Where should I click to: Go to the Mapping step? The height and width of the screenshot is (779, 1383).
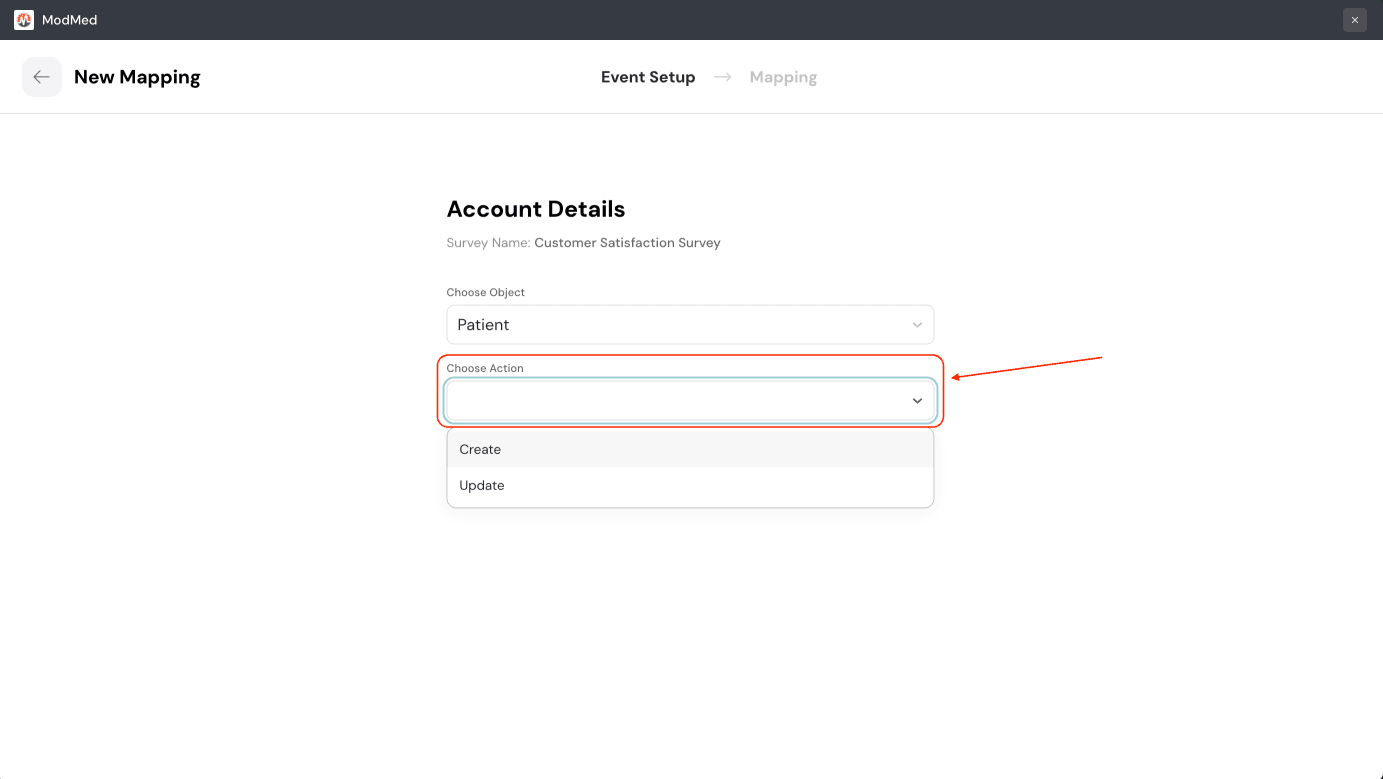click(x=783, y=77)
